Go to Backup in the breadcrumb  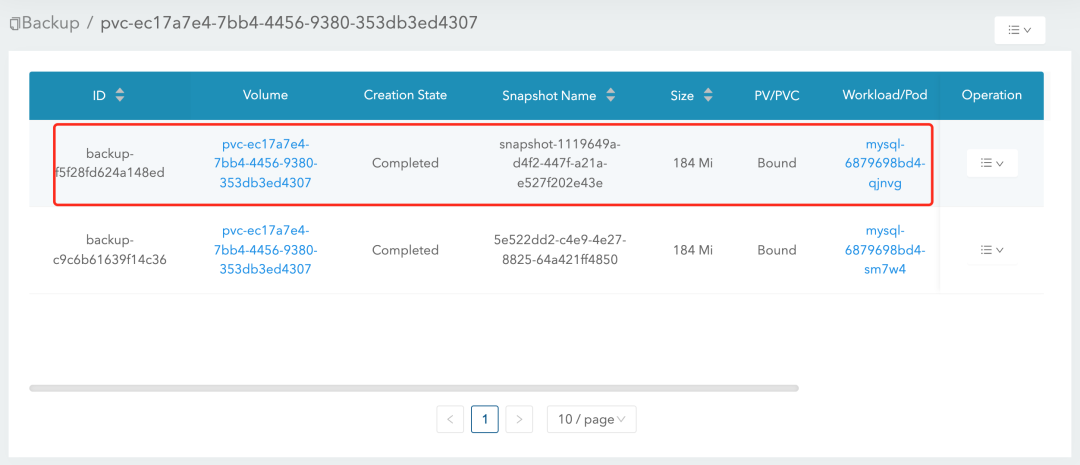point(50,23)
